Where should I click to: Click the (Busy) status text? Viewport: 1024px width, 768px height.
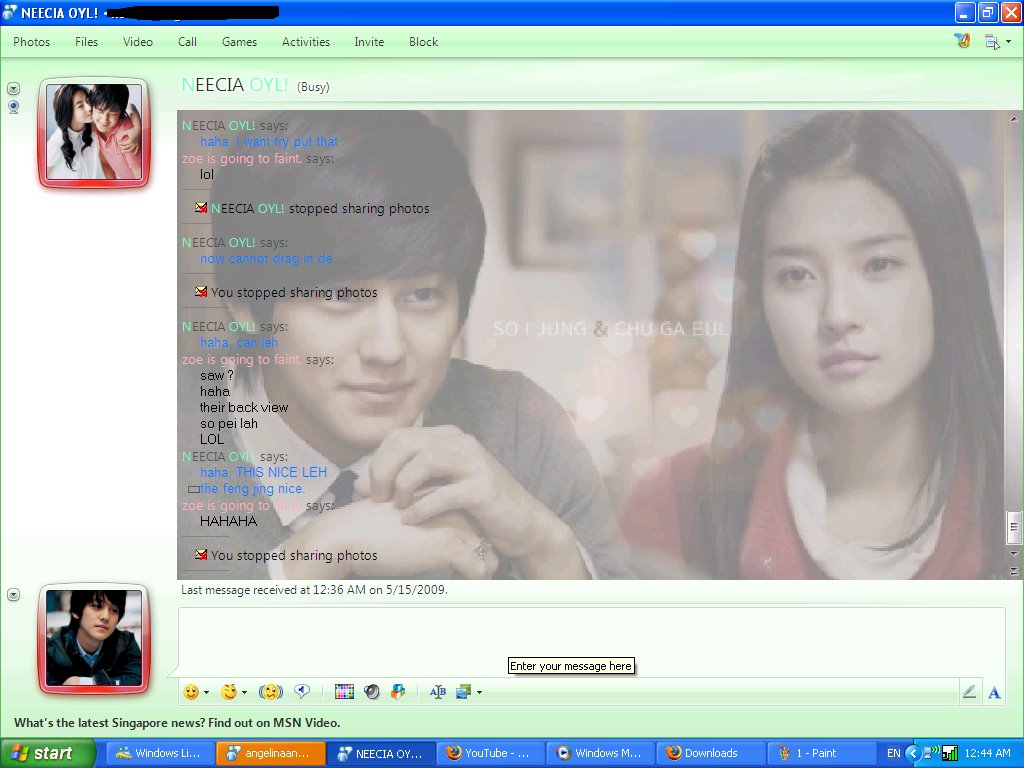[x=313, y=87]
